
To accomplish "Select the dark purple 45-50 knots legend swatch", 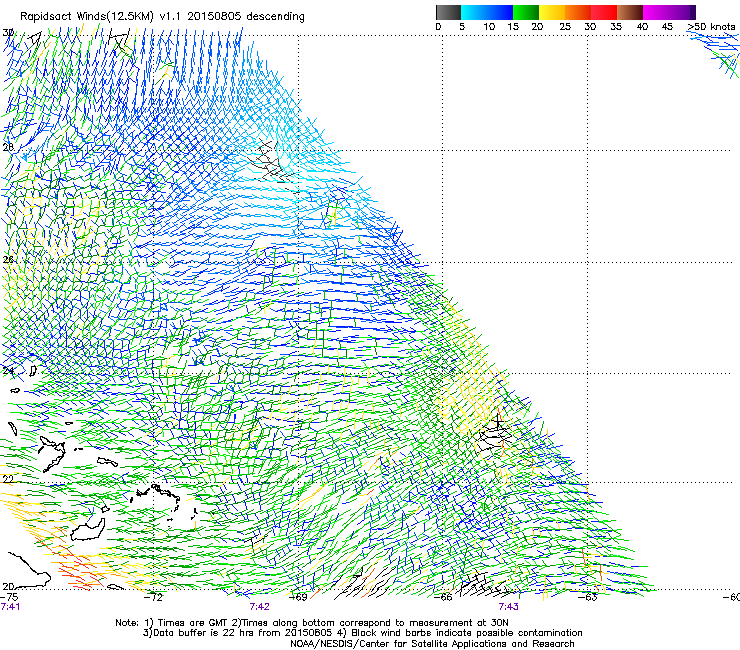I will tap(682, 12).
